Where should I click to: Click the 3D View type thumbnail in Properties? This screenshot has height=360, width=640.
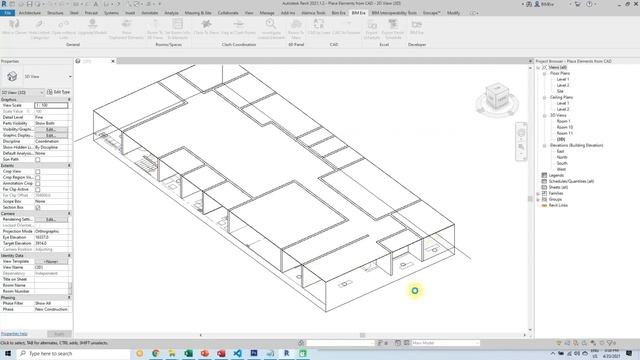[x=12, y=76]
